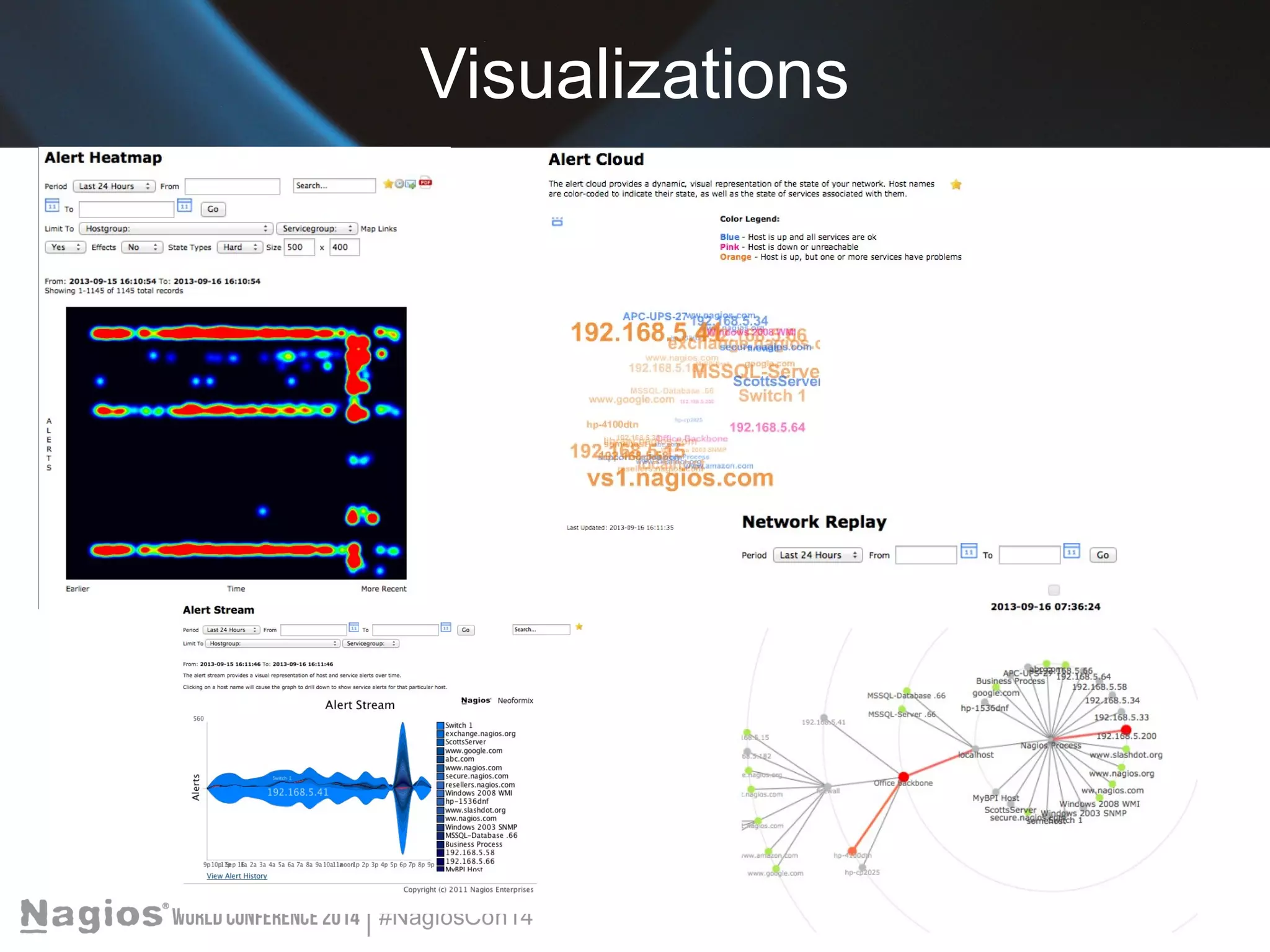The width and height of the screenshot is (1270, 952).
Task: Open the Map Links Yes dropdown
Action: 65,247
